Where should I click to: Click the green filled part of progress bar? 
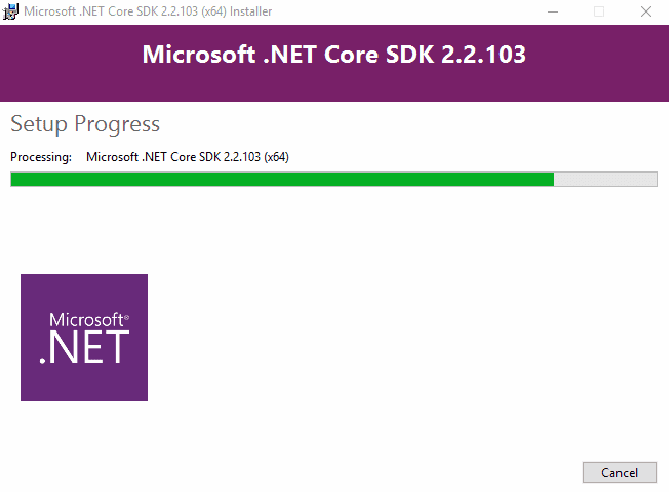(282, 179)
